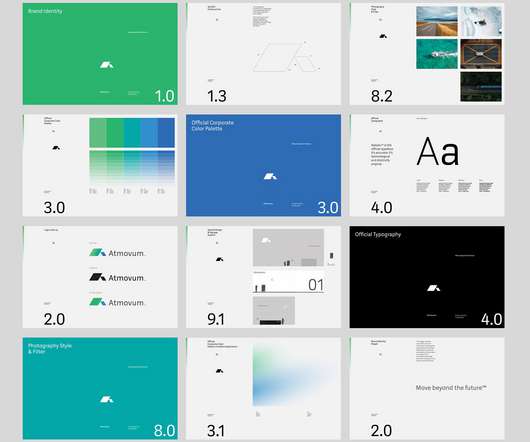Click the white logo on green Brand Identity slide

pyautogui.click(x=106, y=65)
